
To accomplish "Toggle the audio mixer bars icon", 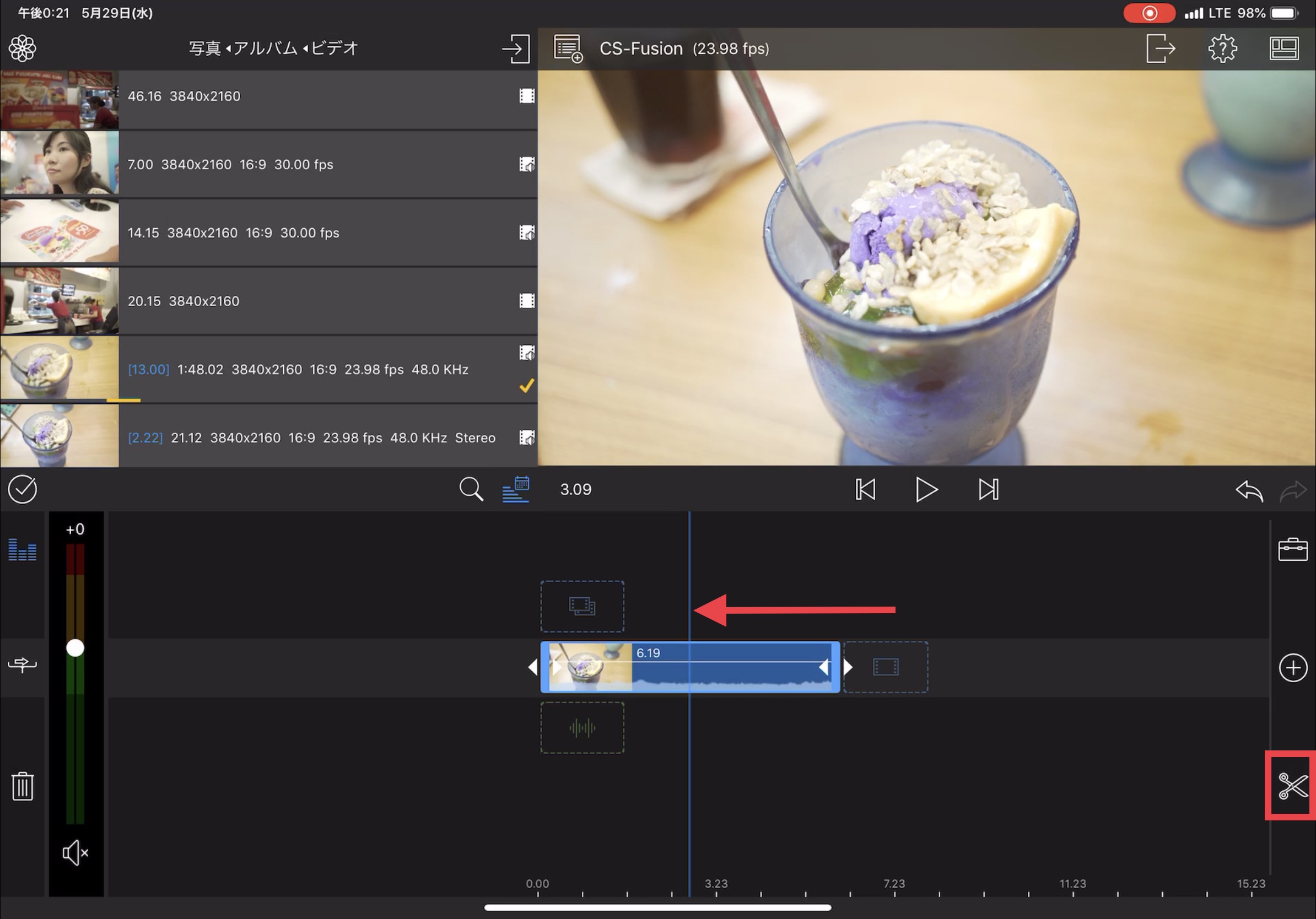I will click(x=23, y=549).
